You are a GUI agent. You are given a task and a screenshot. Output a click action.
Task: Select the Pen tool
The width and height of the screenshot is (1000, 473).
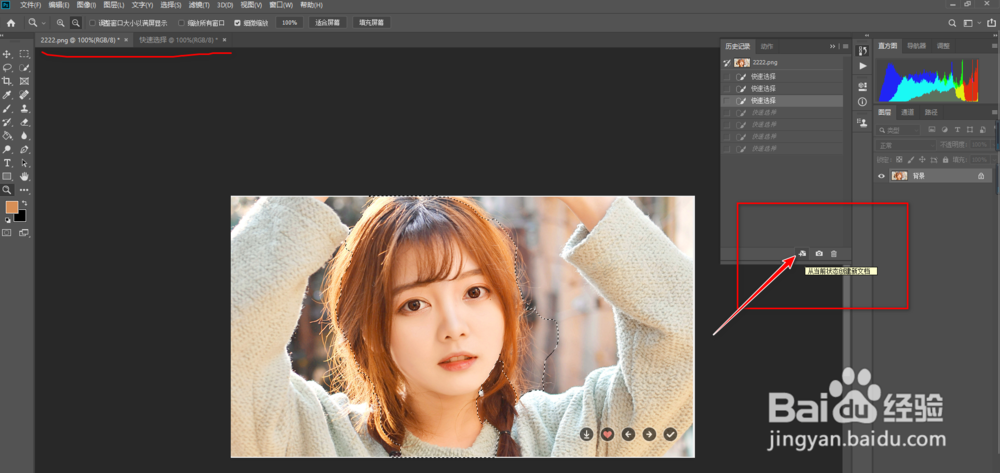pos(24,149)
